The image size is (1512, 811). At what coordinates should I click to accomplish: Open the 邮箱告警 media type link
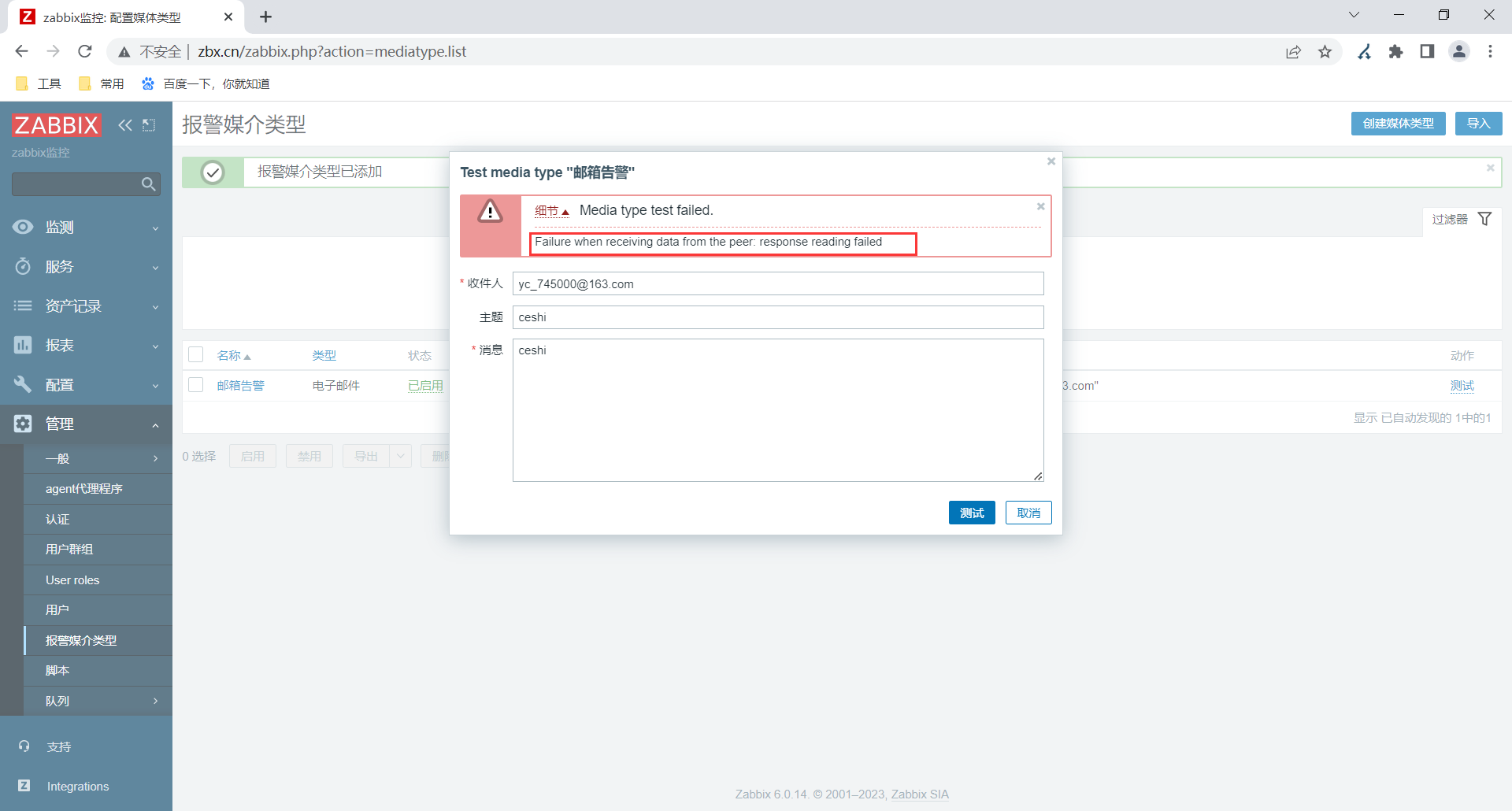[241, 385]
